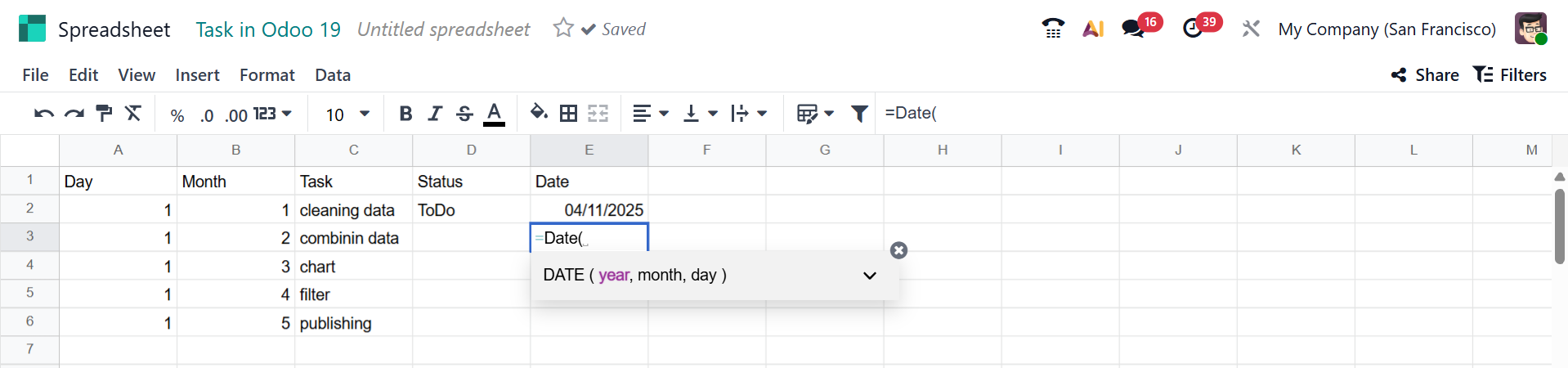
Task: Close the DATE formula tooltip
Action: point(898,250)
